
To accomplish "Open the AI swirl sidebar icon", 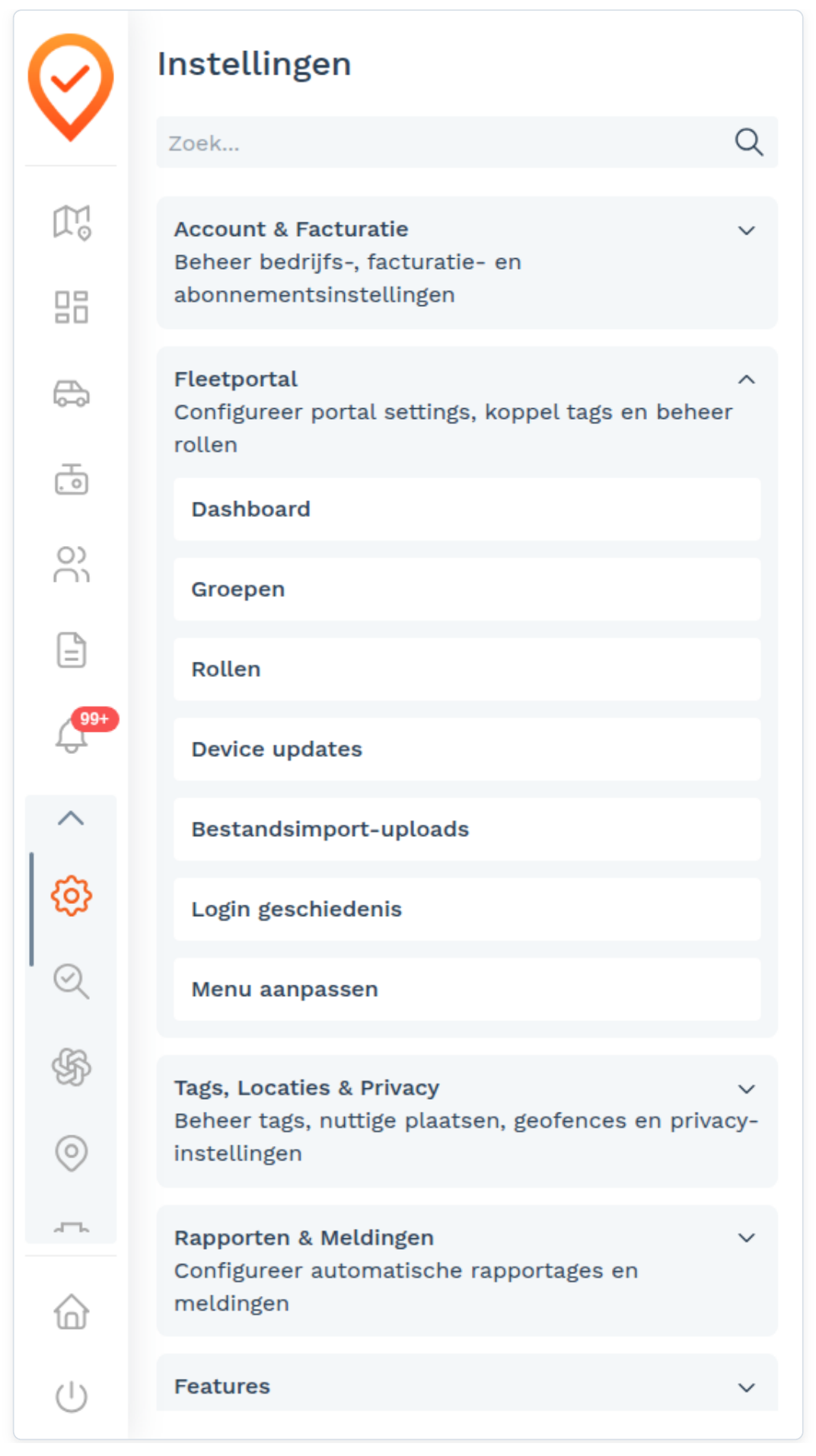I will coord(72,1067).
